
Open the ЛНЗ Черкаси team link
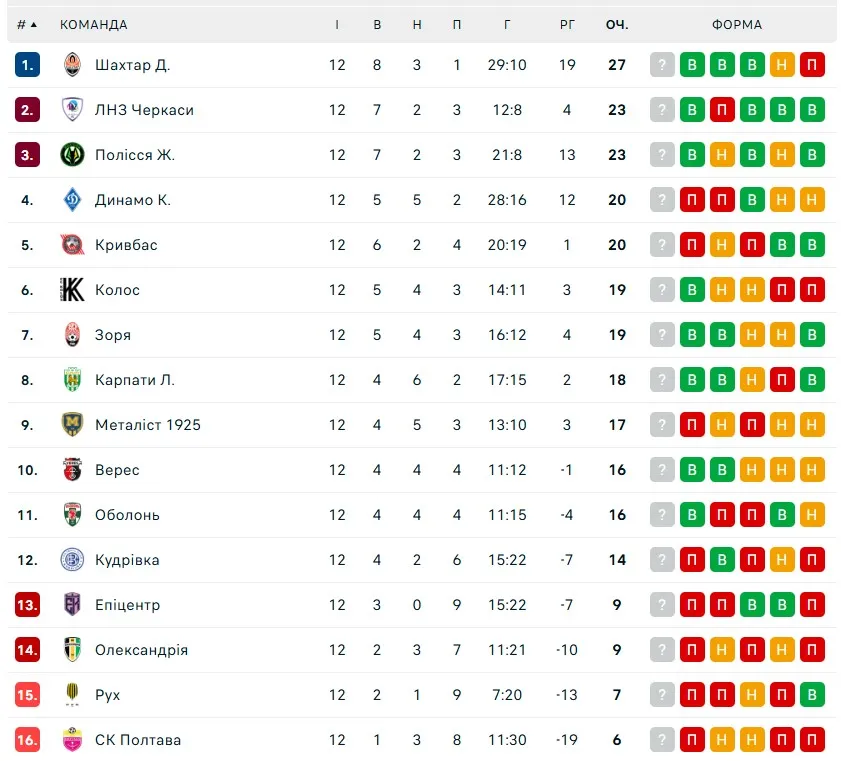(x=144, y=110)
